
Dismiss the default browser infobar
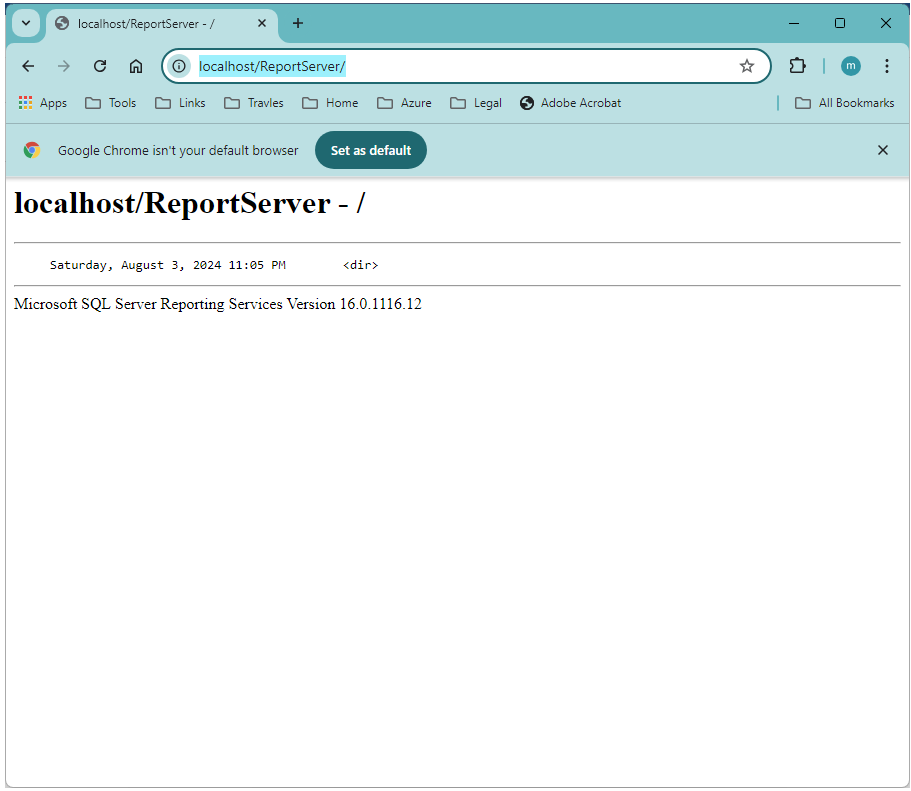click(x=883, y=150)
